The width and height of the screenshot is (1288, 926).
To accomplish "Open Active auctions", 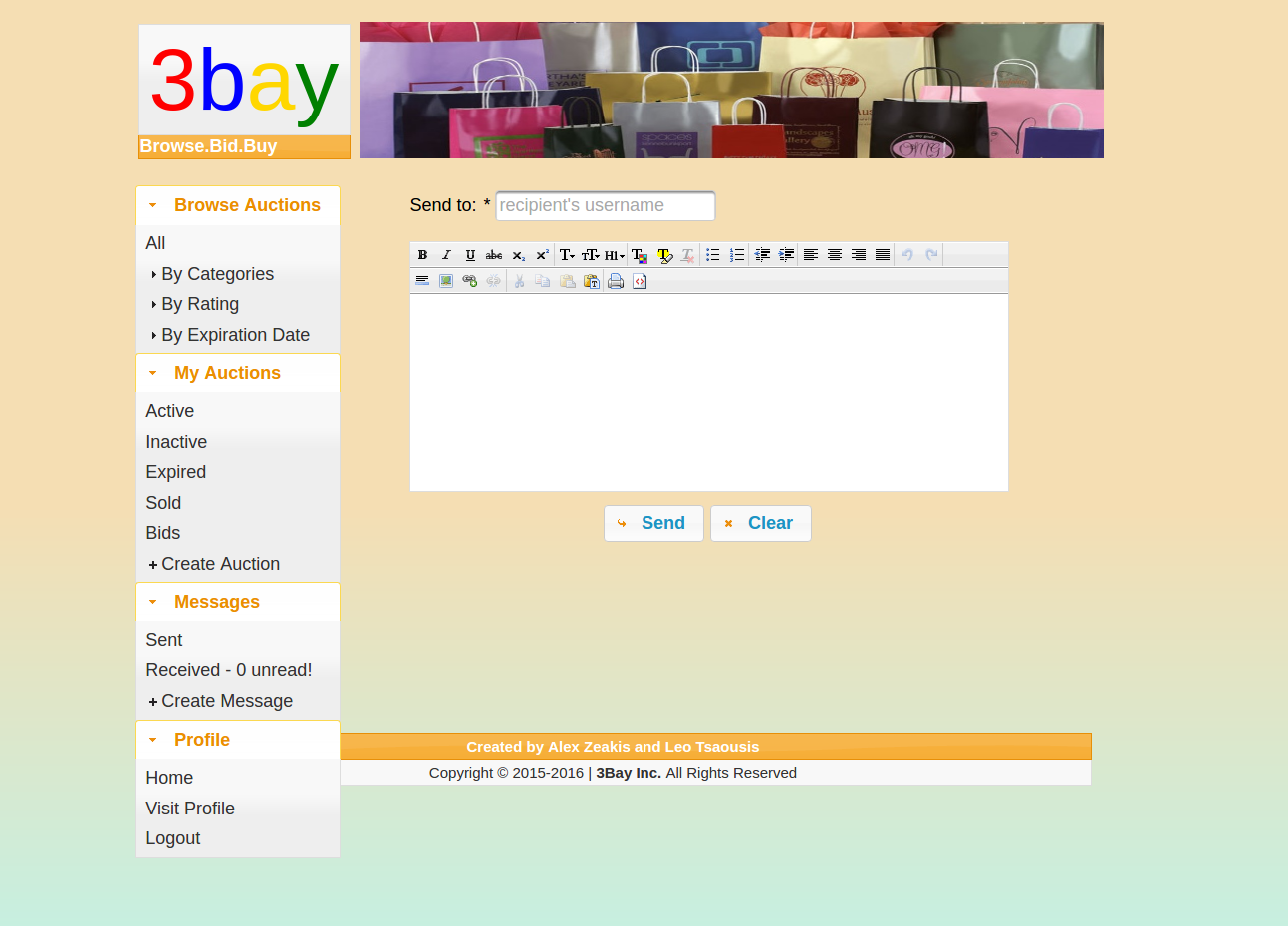I will 170,411.
